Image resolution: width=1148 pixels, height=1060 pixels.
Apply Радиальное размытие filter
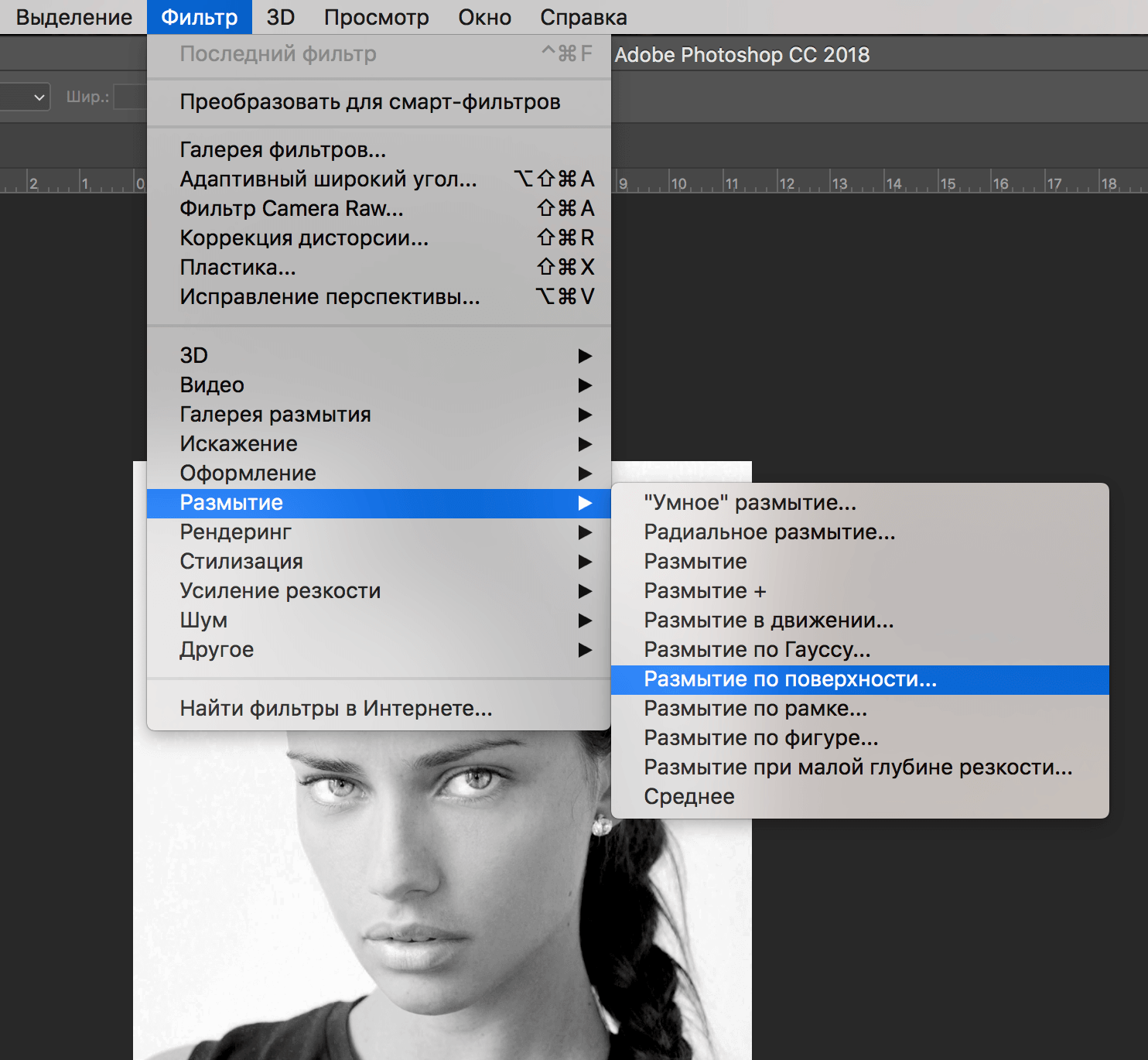(x=769, y=532)
